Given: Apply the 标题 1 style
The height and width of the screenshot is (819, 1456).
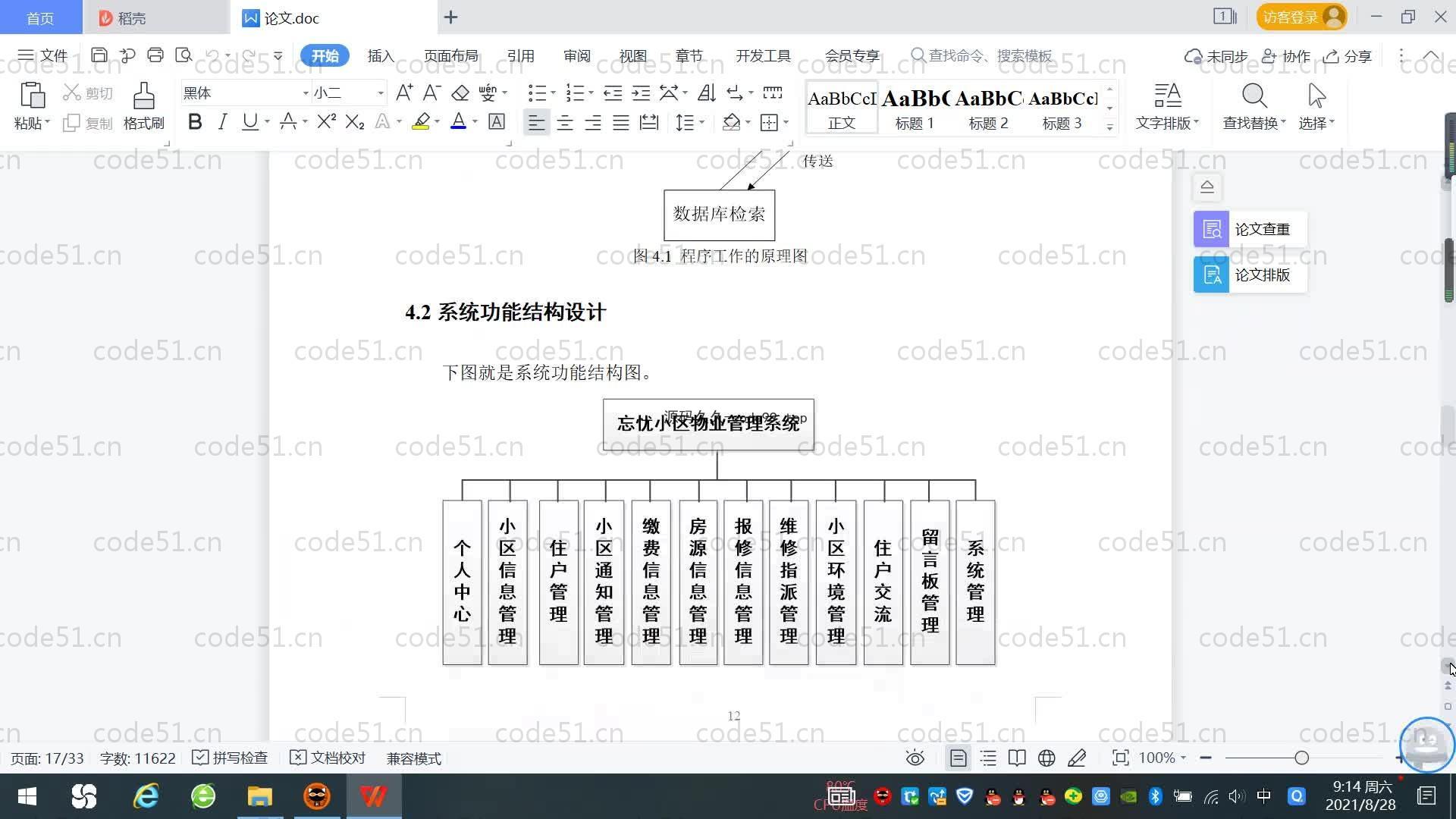Looking at the screenshot, I should [915, 108].
